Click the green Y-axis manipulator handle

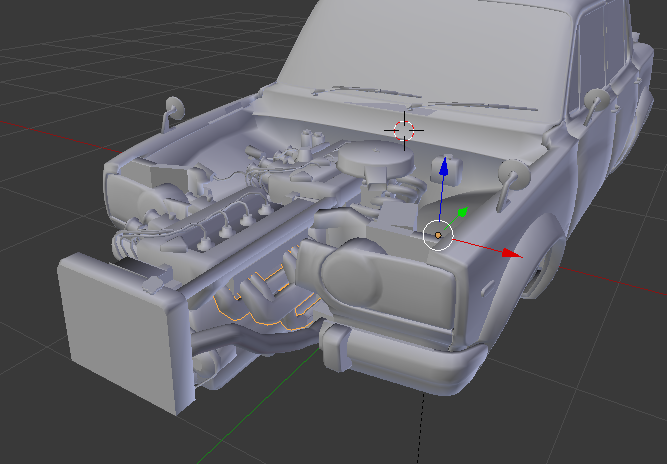[x=463, y=211]
